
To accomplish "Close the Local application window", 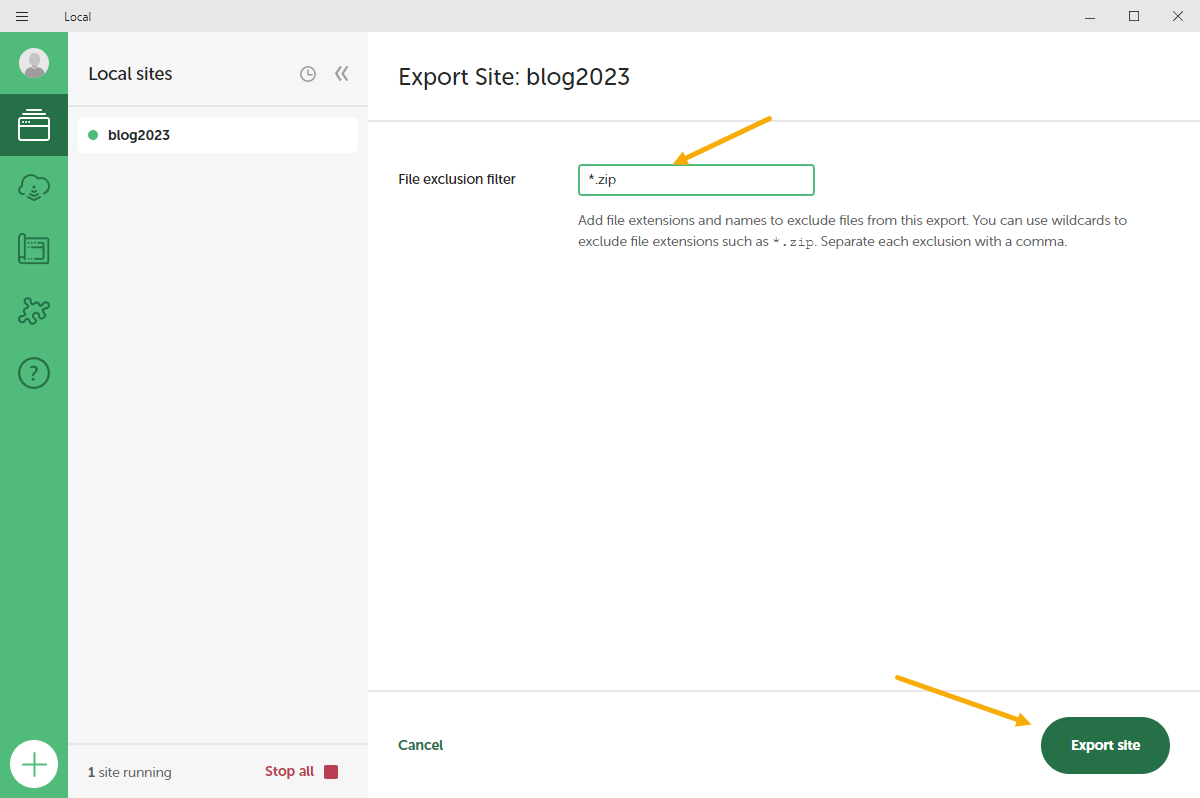I will point(1178,16).
